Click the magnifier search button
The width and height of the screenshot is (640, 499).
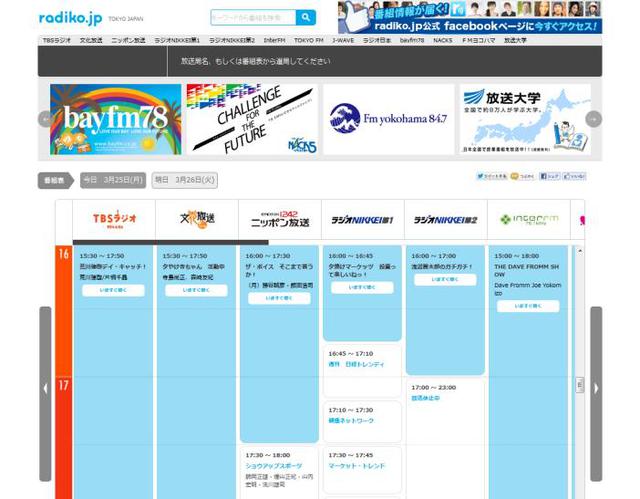coord(306,18)
